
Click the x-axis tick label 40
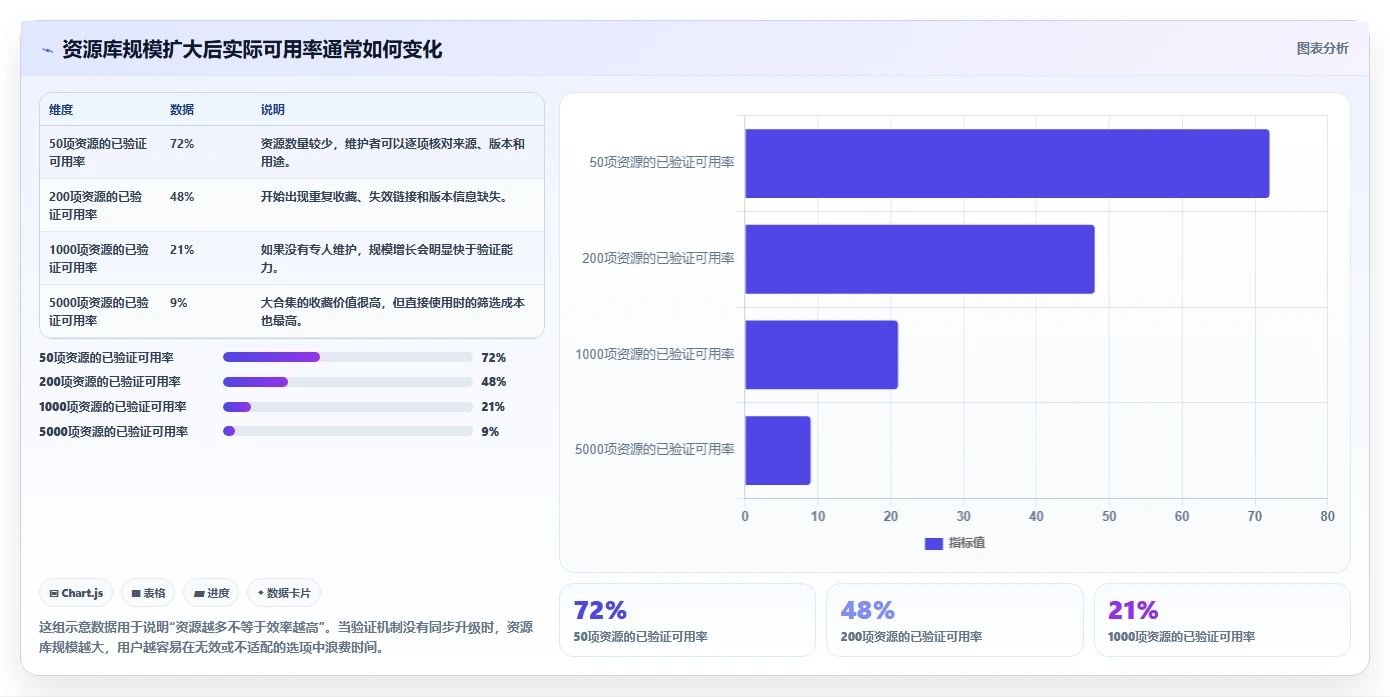point(1036,516)
